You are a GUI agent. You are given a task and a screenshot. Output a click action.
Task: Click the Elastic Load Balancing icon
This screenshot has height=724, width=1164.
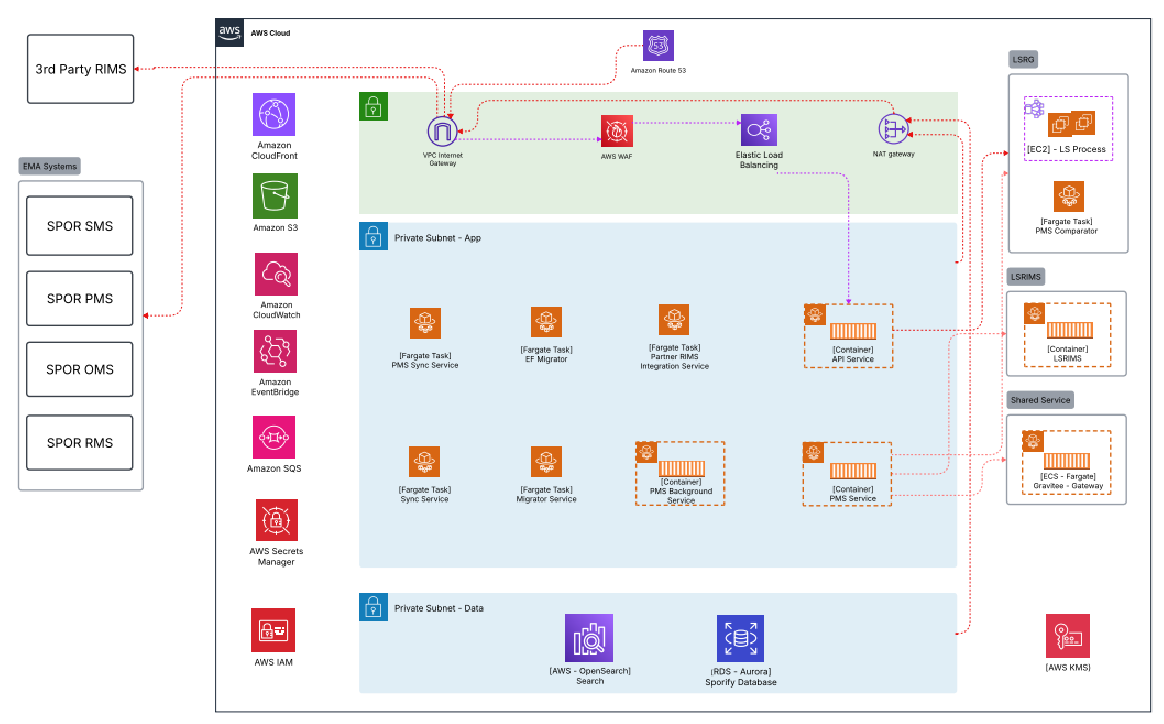759,130
